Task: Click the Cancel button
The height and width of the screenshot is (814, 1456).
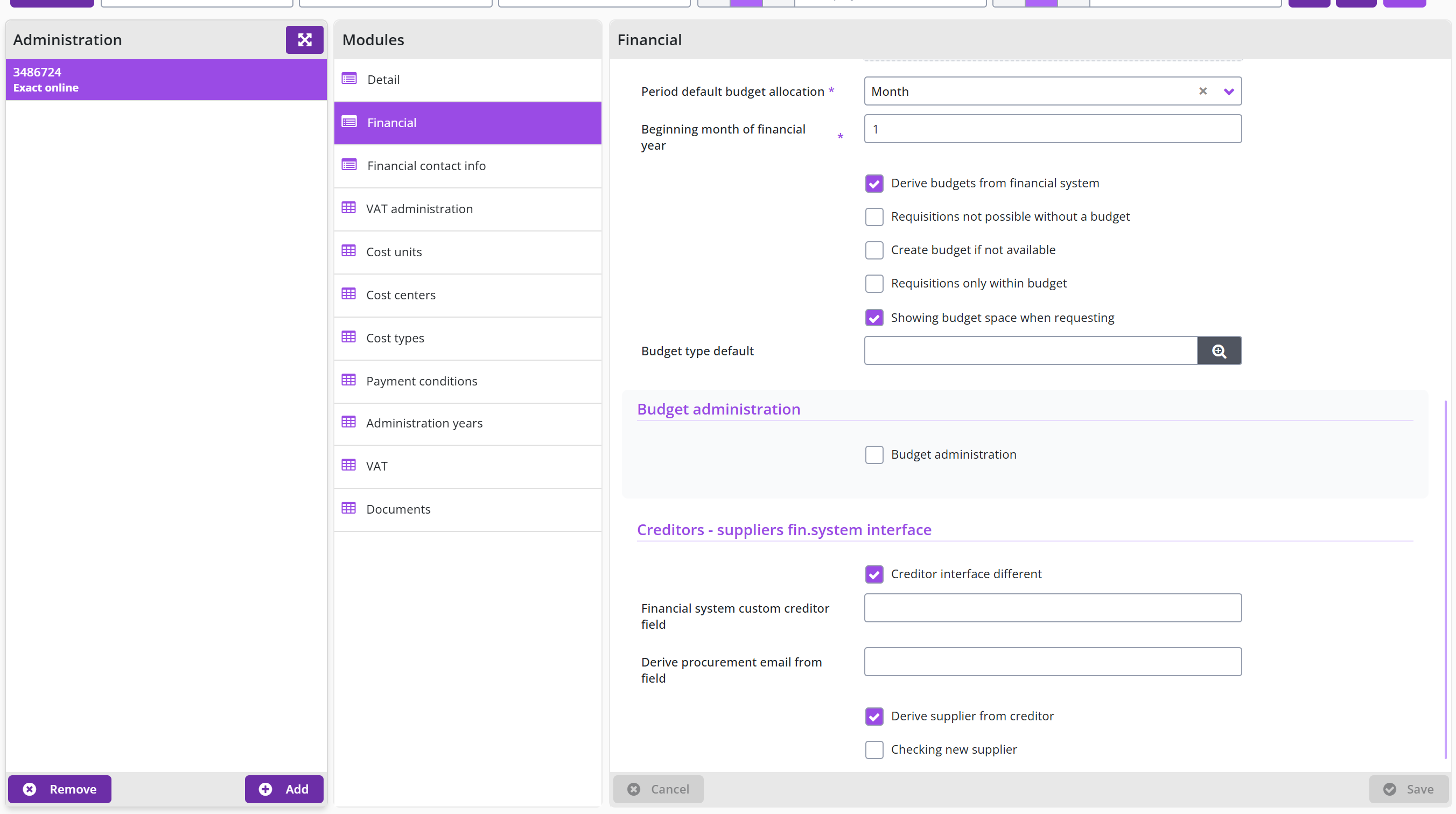Action: (659, 789)
